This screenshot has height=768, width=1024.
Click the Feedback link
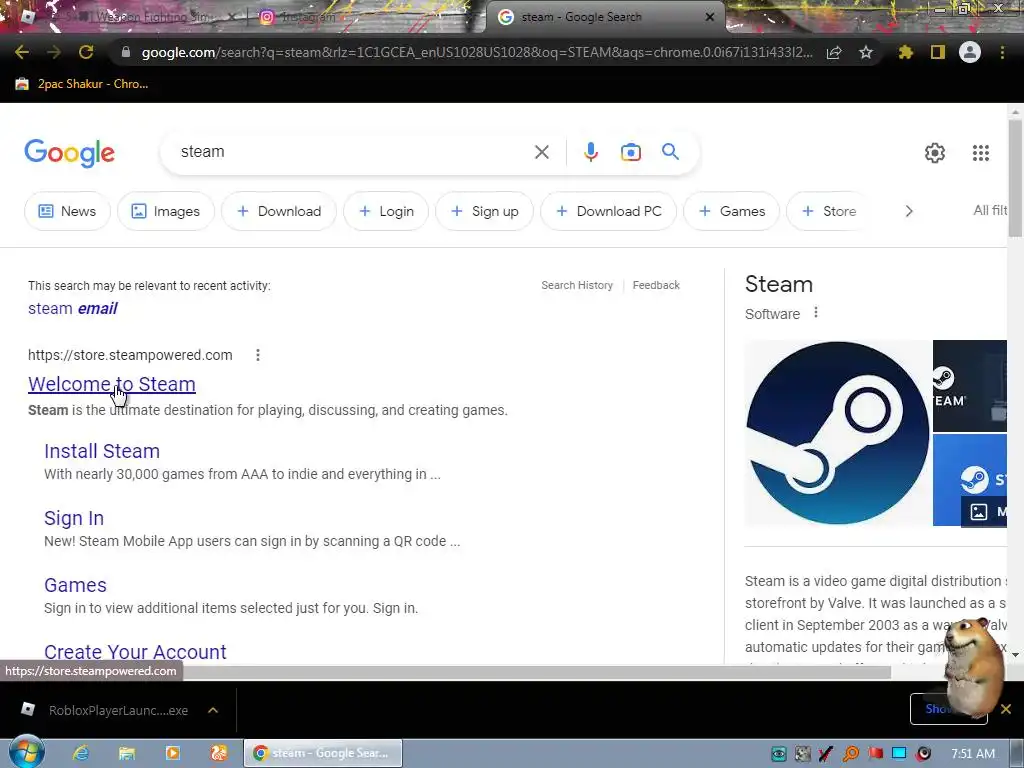[x=656, y=285]
